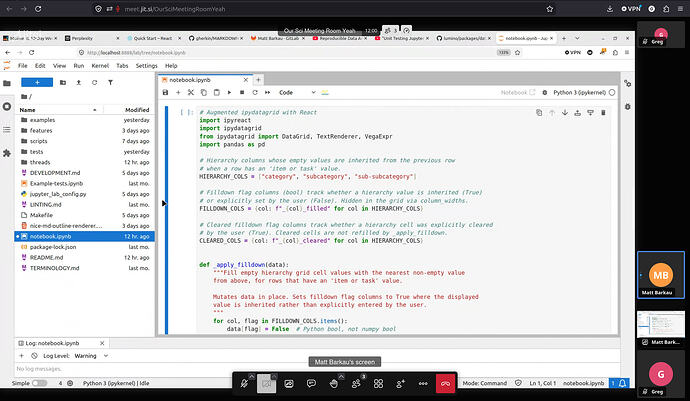Refresh the file browser listing
Viewport: 690px width, 401px height.
tap(95, 82)
